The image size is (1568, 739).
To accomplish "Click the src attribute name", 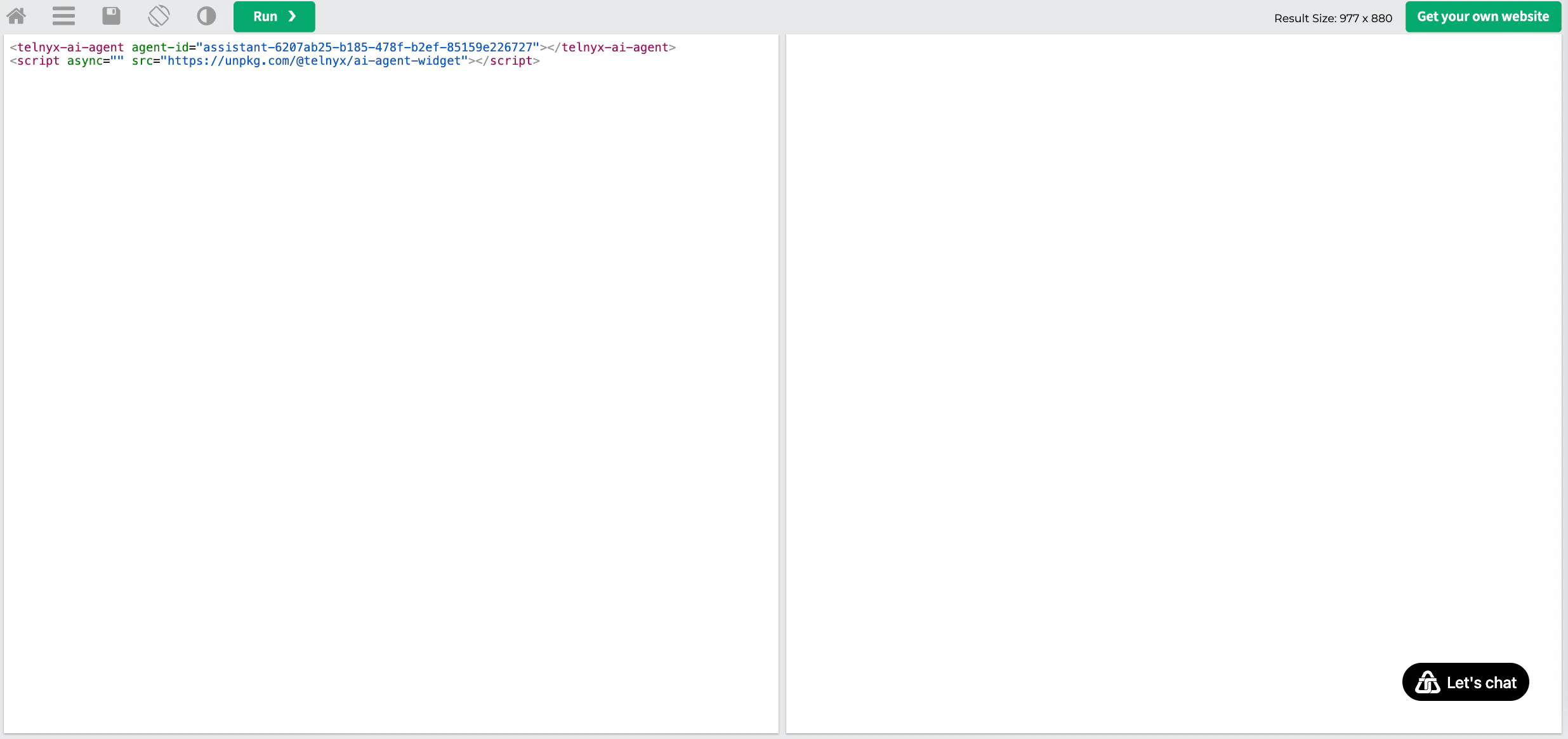I will (142, 61).
